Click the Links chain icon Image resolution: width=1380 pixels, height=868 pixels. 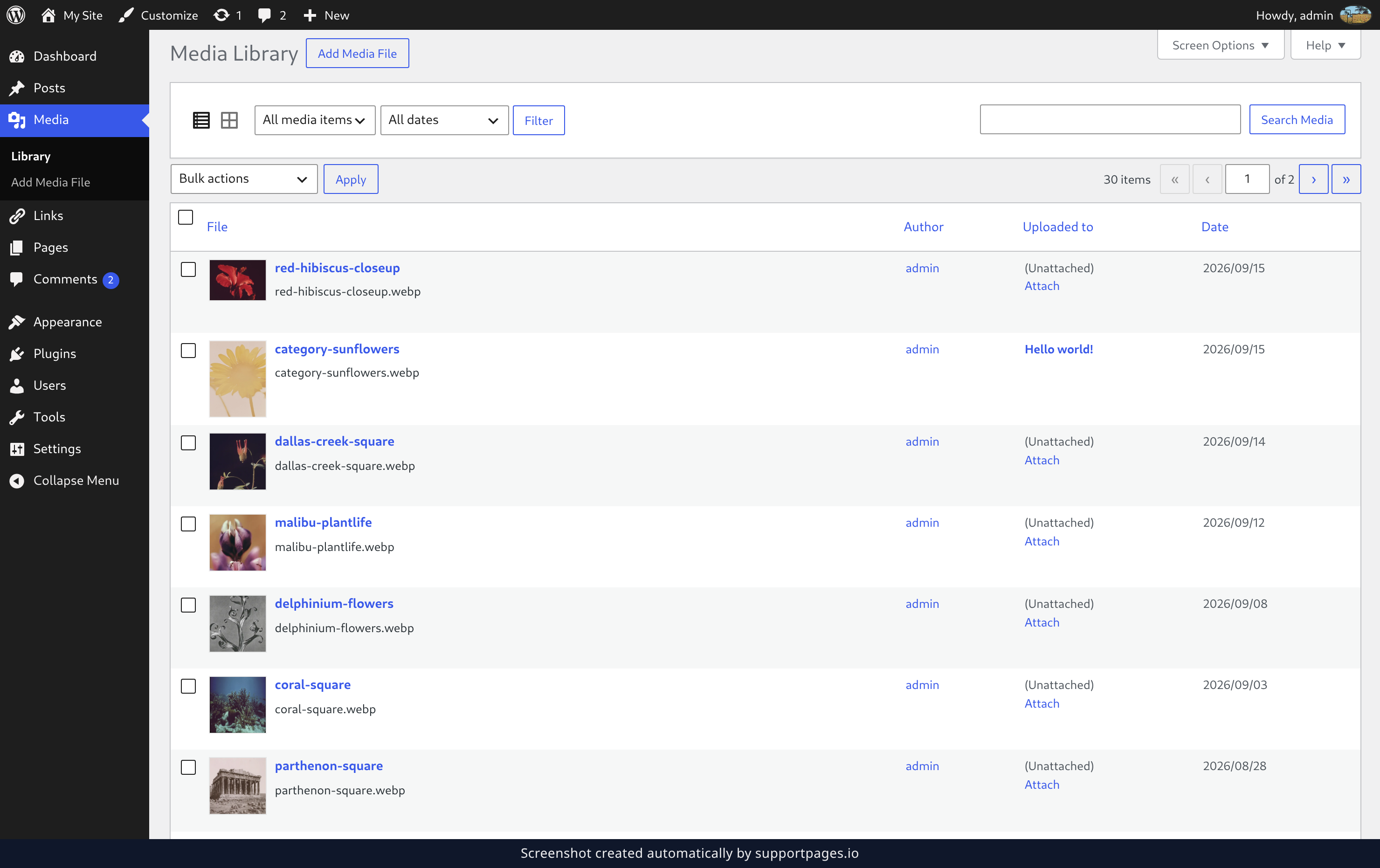[x=17, y=215]
